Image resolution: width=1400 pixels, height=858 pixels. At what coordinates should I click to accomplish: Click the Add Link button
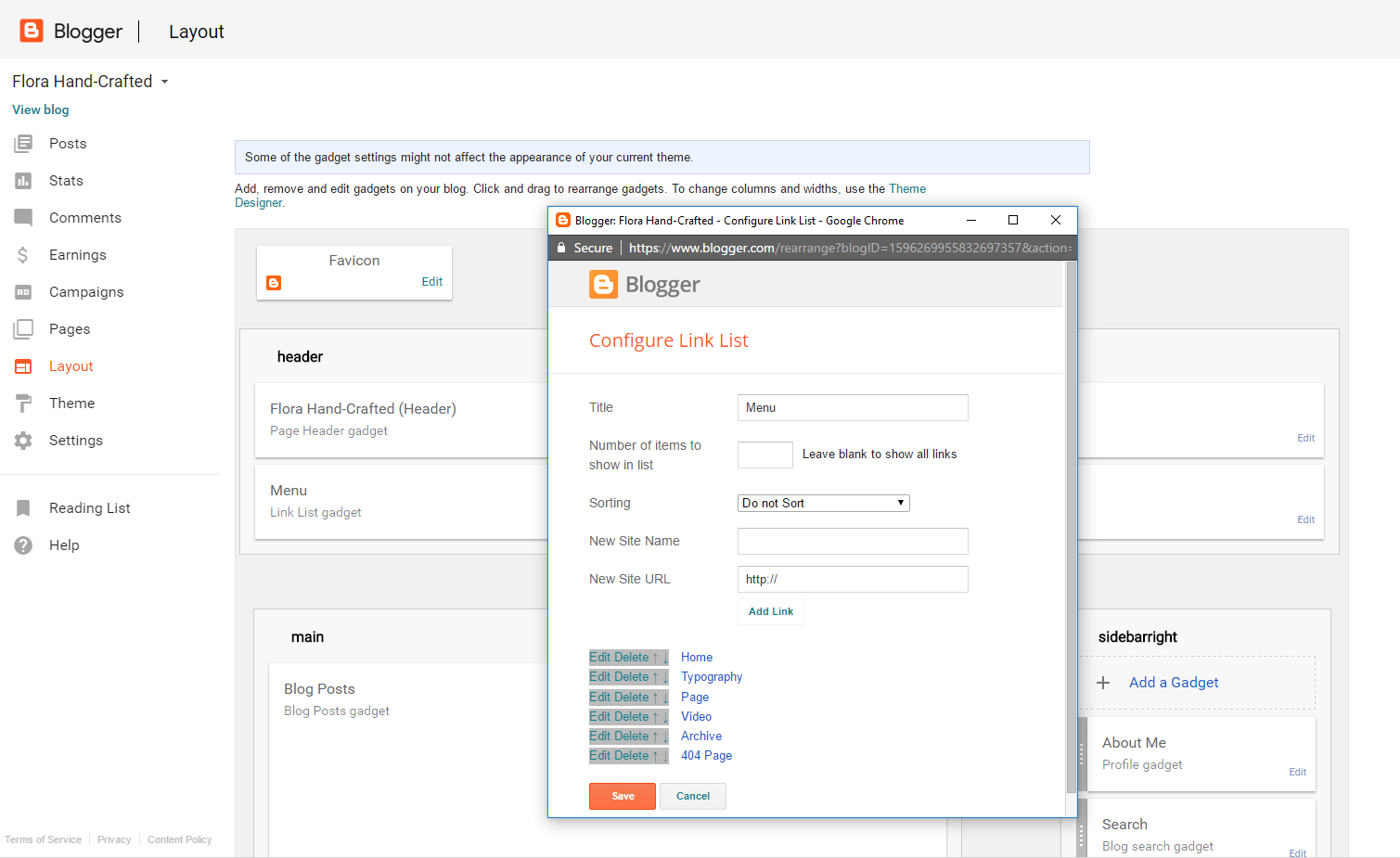click(x=771, y=611)
